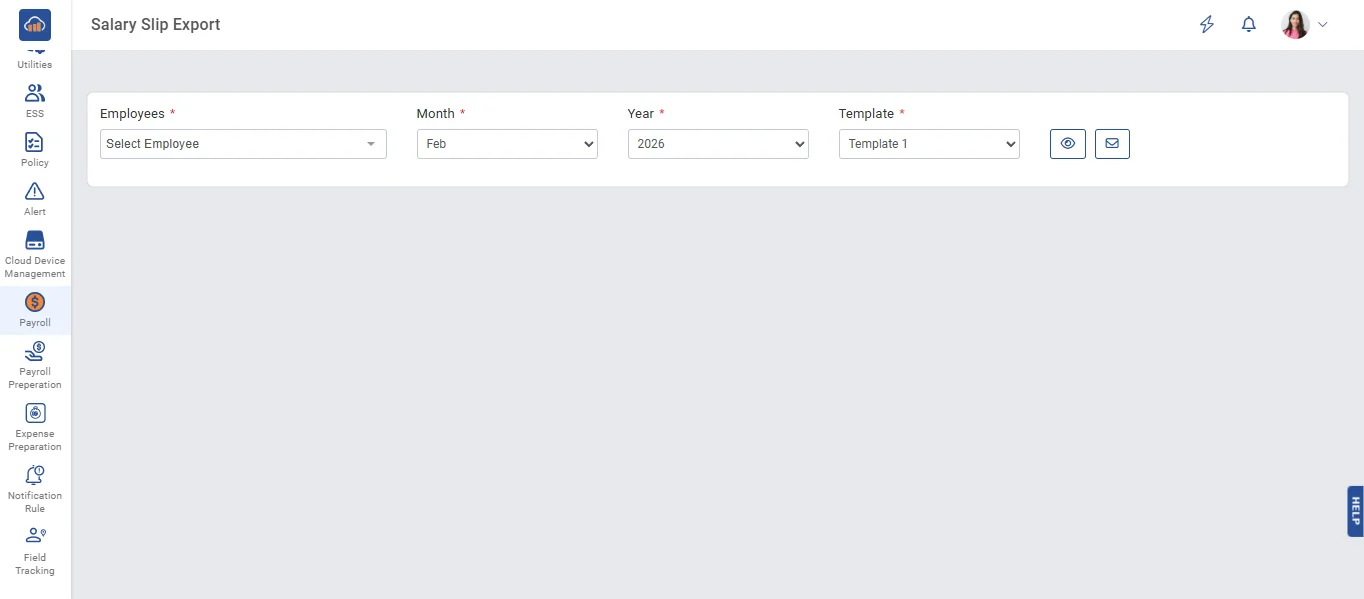Open Payroll Preperation module
1364x599 pixels.
pos(35,364)
